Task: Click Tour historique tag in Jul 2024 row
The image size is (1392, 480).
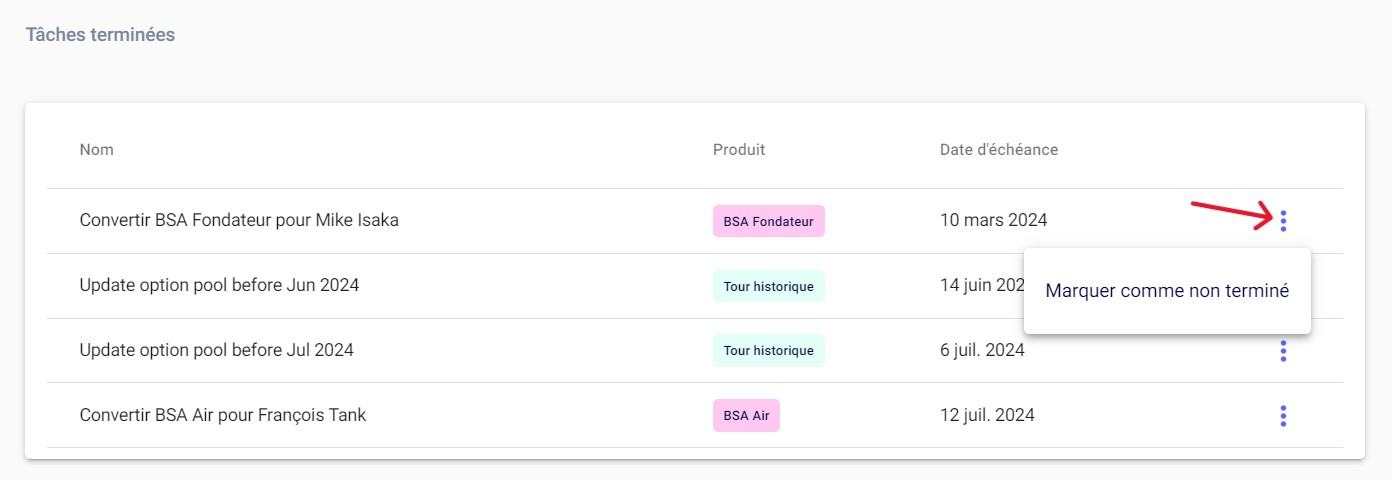Action: [x=768, y=351]
